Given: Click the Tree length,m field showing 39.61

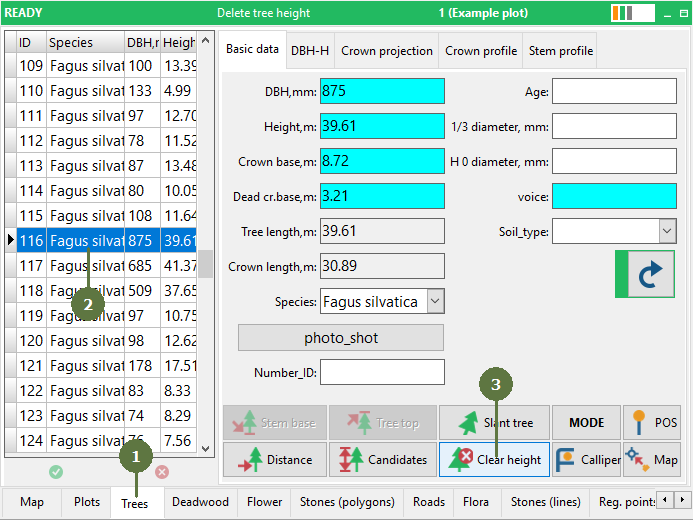Looking at the screenshot, I should click(x=382, y=231).
